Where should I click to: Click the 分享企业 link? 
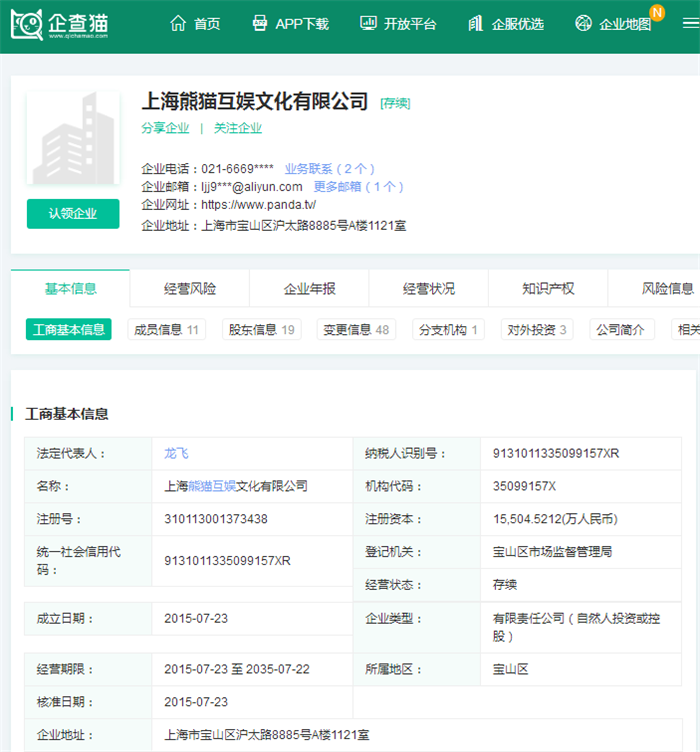[x=165, y=128]
